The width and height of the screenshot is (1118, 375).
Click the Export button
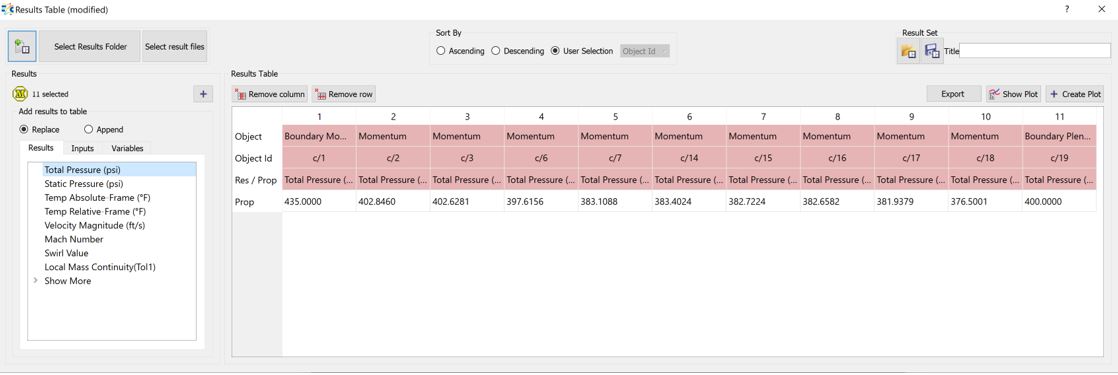953,94
